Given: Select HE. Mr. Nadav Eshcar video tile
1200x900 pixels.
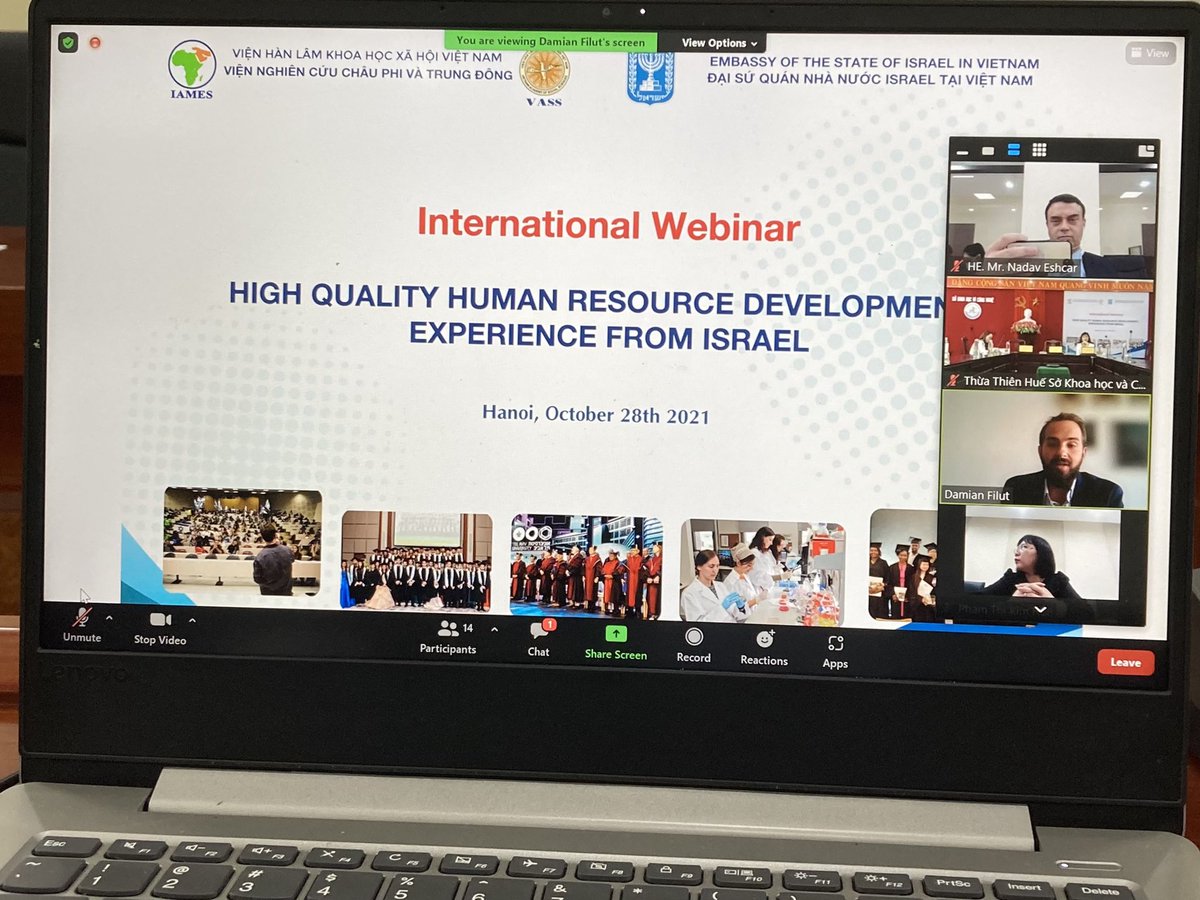Looking at the screenshot, I should point(1053,220).
